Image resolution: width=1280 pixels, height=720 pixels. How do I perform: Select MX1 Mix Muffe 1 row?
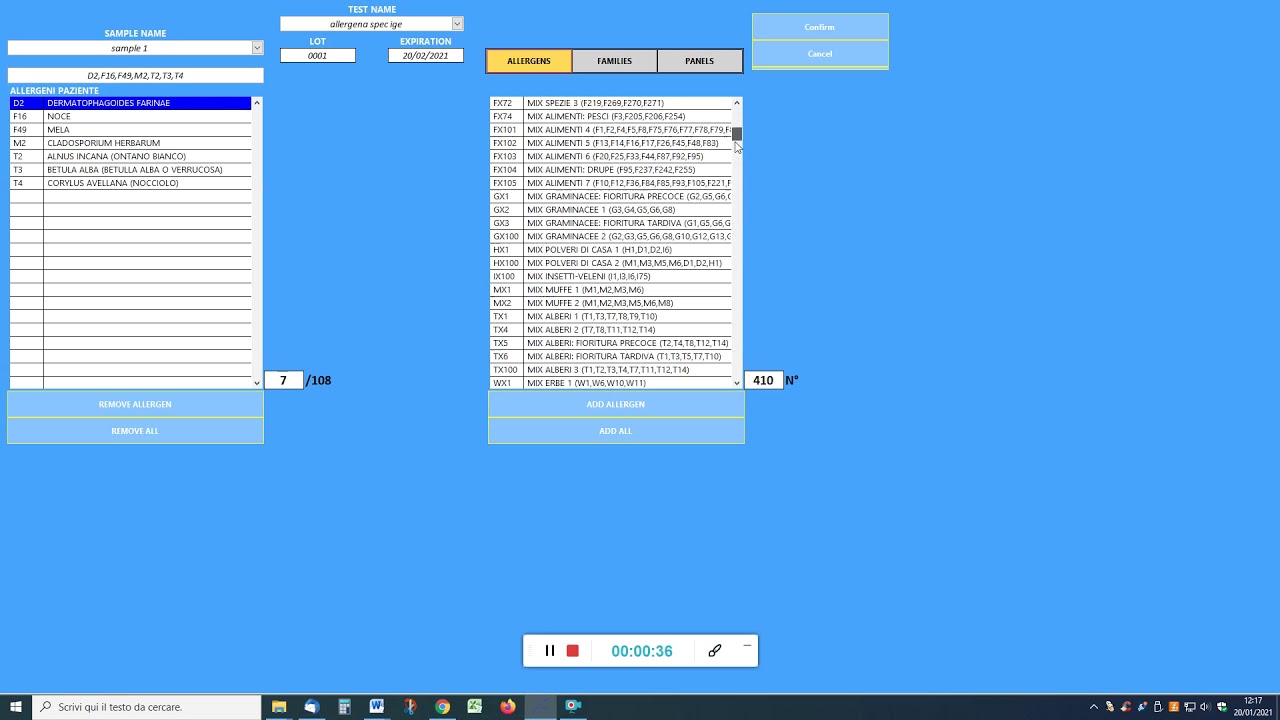click(x=611, y=290)
